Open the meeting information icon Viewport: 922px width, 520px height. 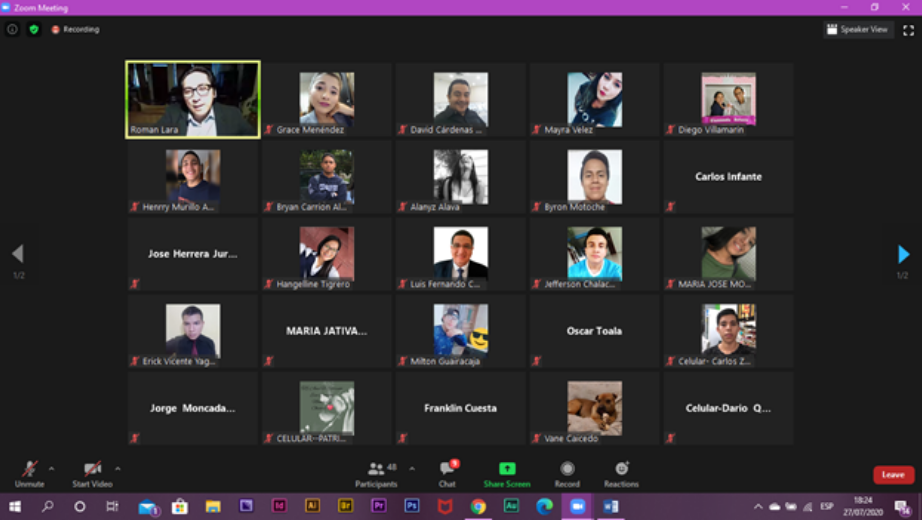click(12, 29)
